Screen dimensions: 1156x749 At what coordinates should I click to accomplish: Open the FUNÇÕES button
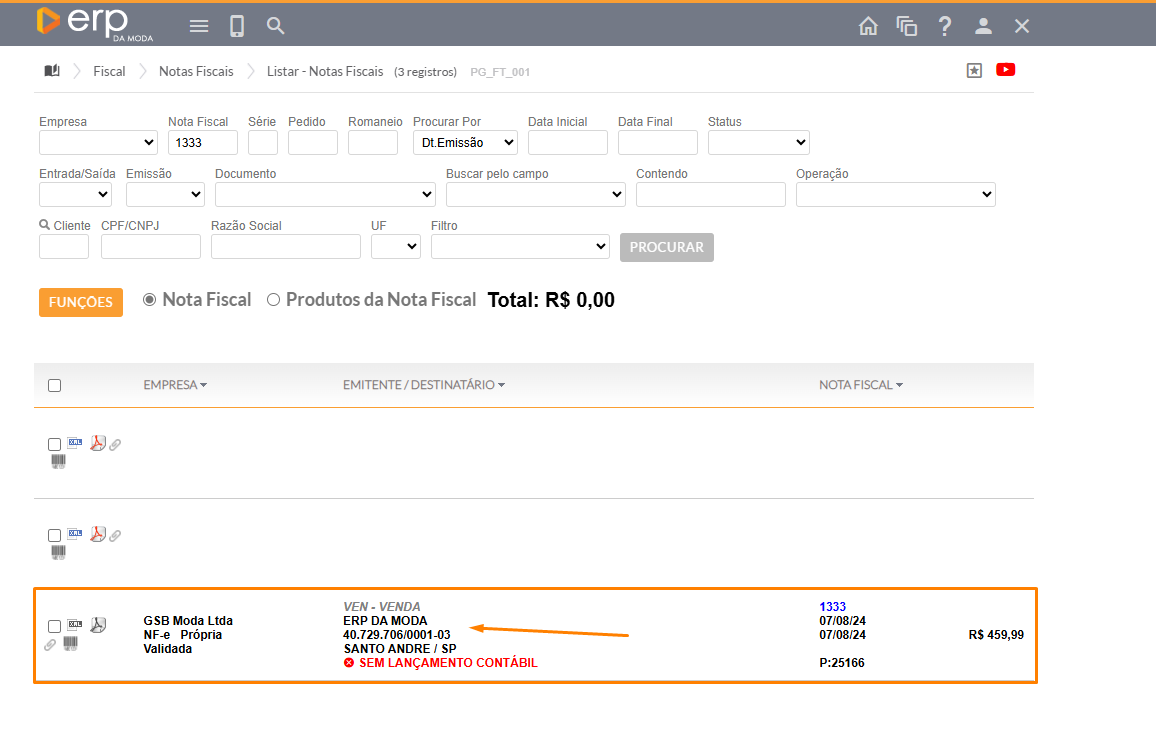(81, 302)
